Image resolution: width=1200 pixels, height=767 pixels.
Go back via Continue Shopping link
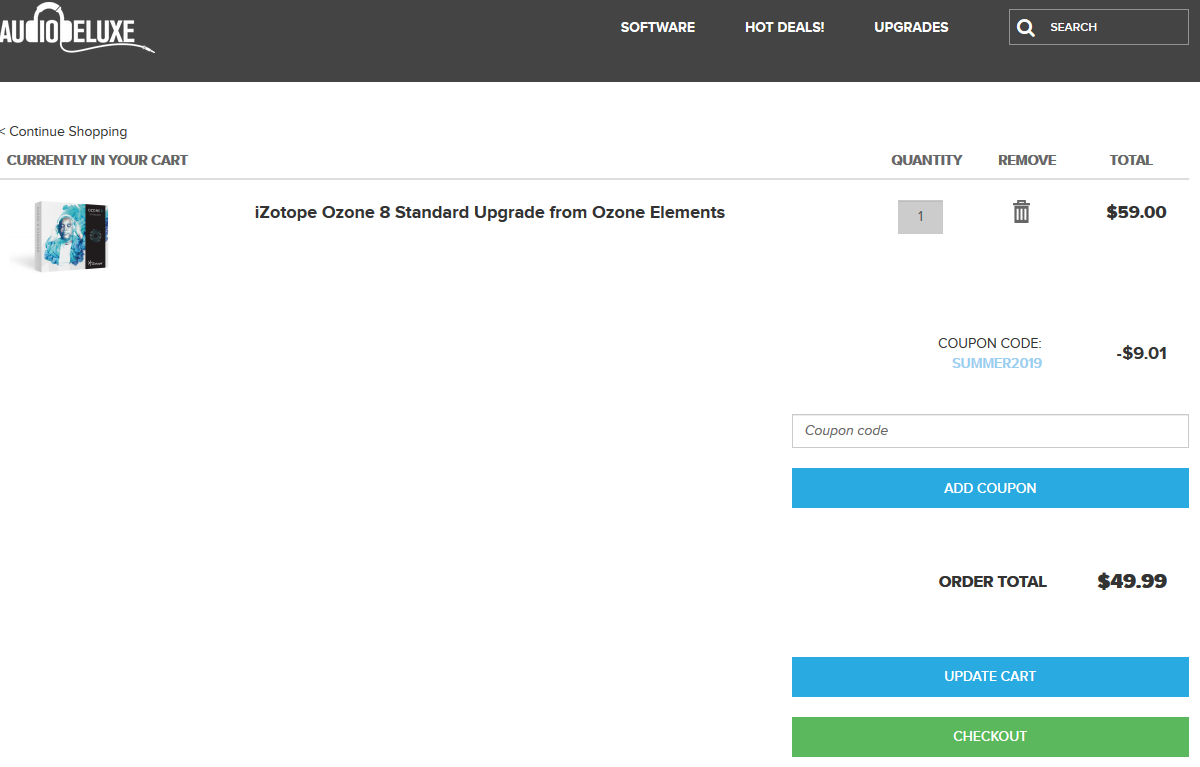point(64,131)
